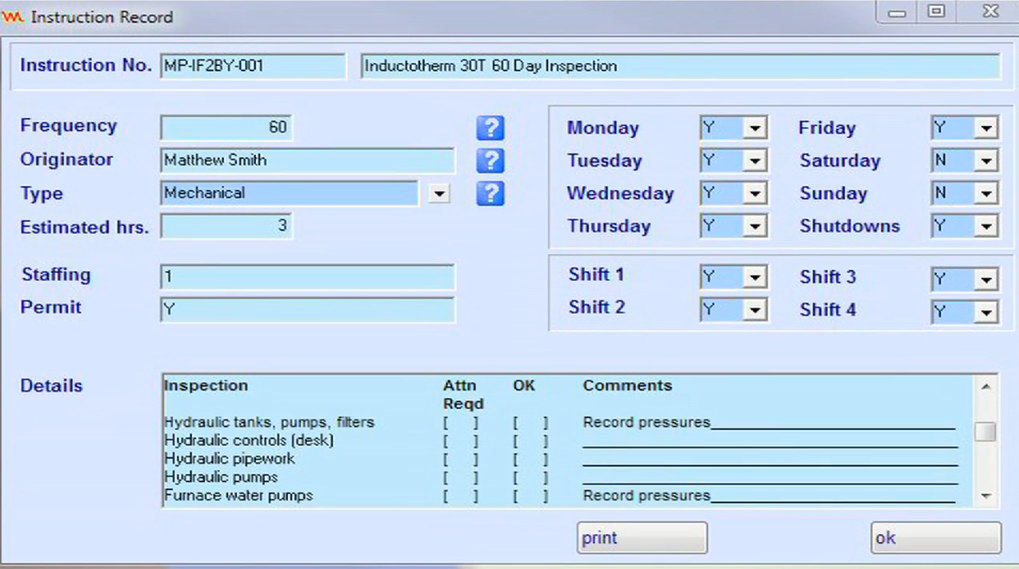This screenshot has height=569, width=1019.
Task: Open the Saturday dropdown
Action: tap(986, 161)
